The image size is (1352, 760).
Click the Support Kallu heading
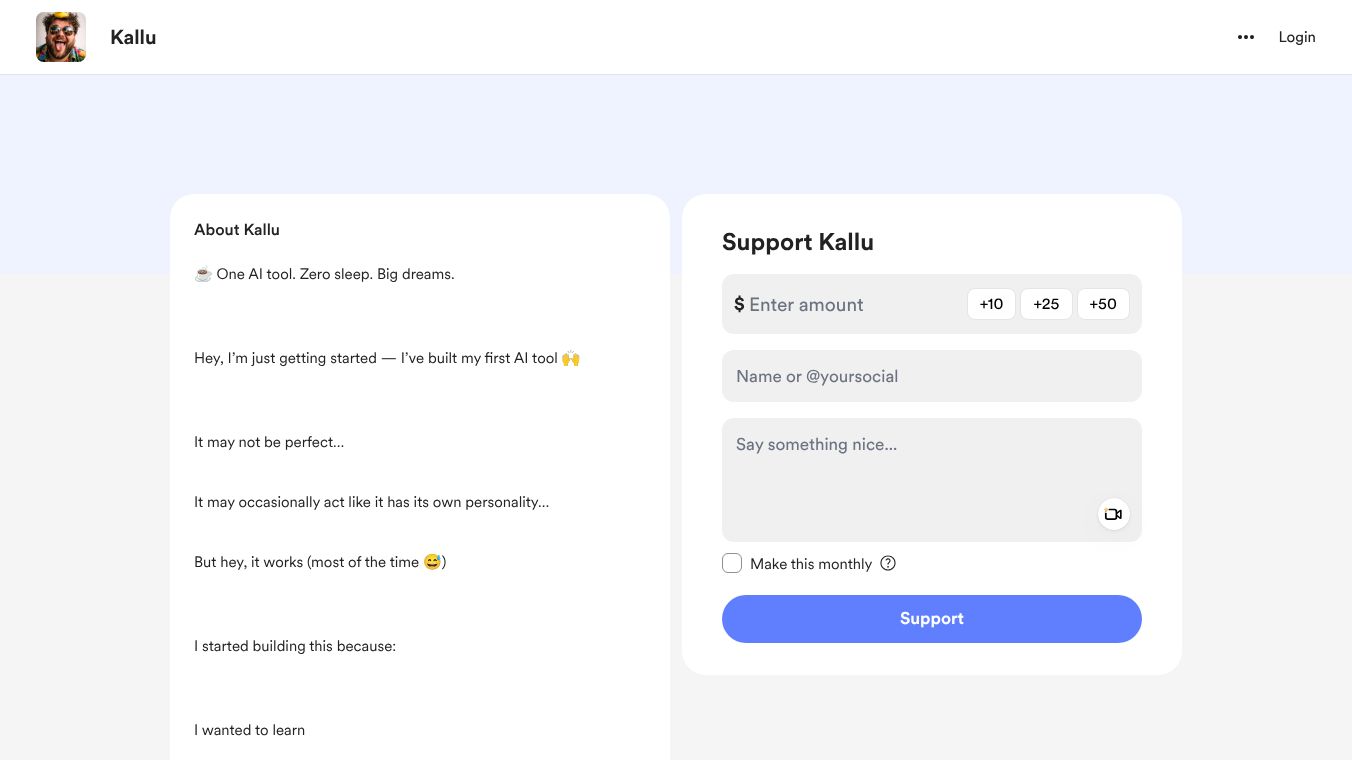pyautogui.click(x=797, y=242)
